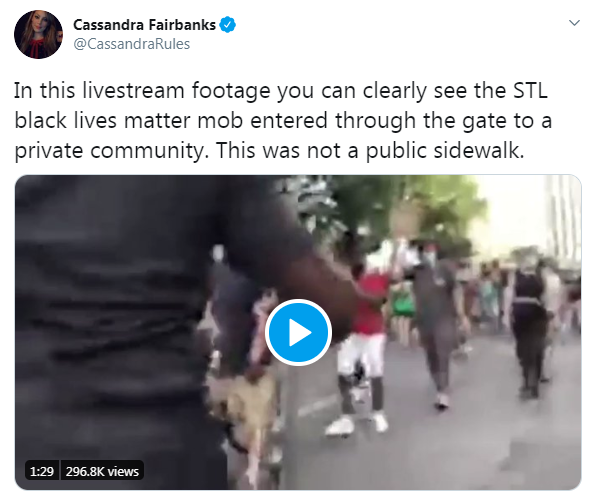
Task: Open Cassandra Fairbanks profile avatar
Action: tap(38, 34)
